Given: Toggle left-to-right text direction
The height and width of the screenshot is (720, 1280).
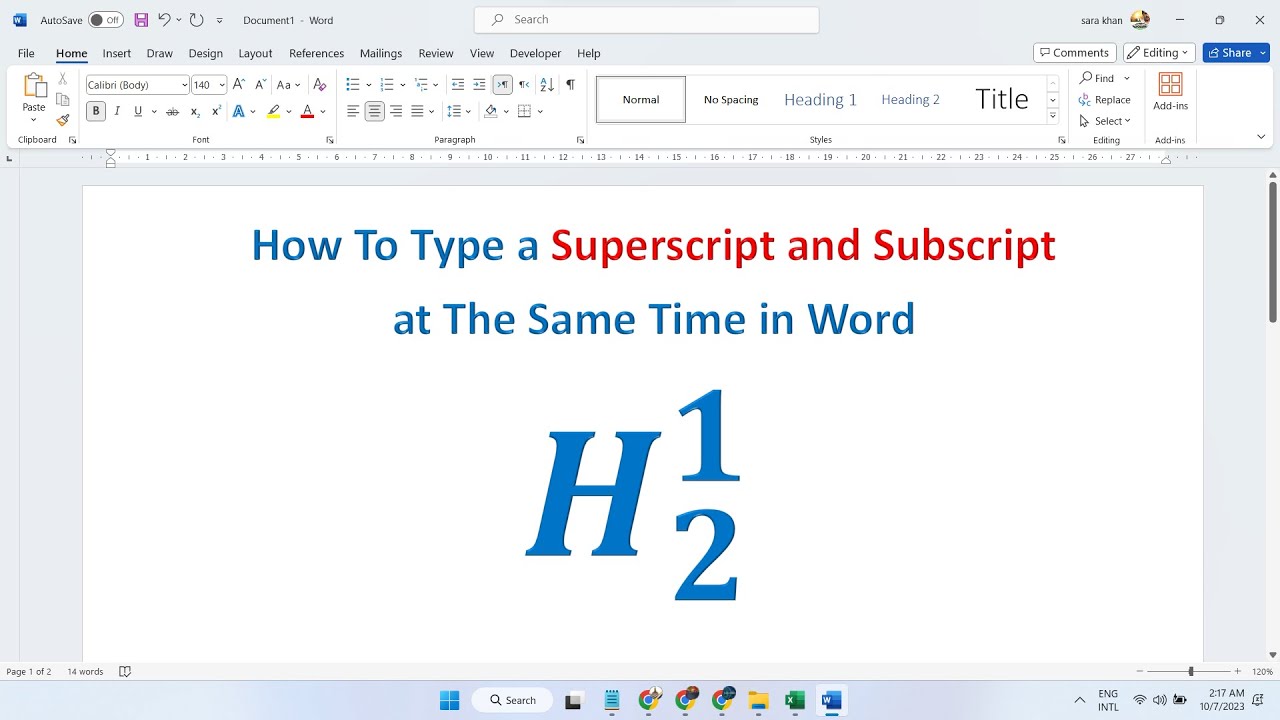Looking at the screenshot, I should point(502,85).
